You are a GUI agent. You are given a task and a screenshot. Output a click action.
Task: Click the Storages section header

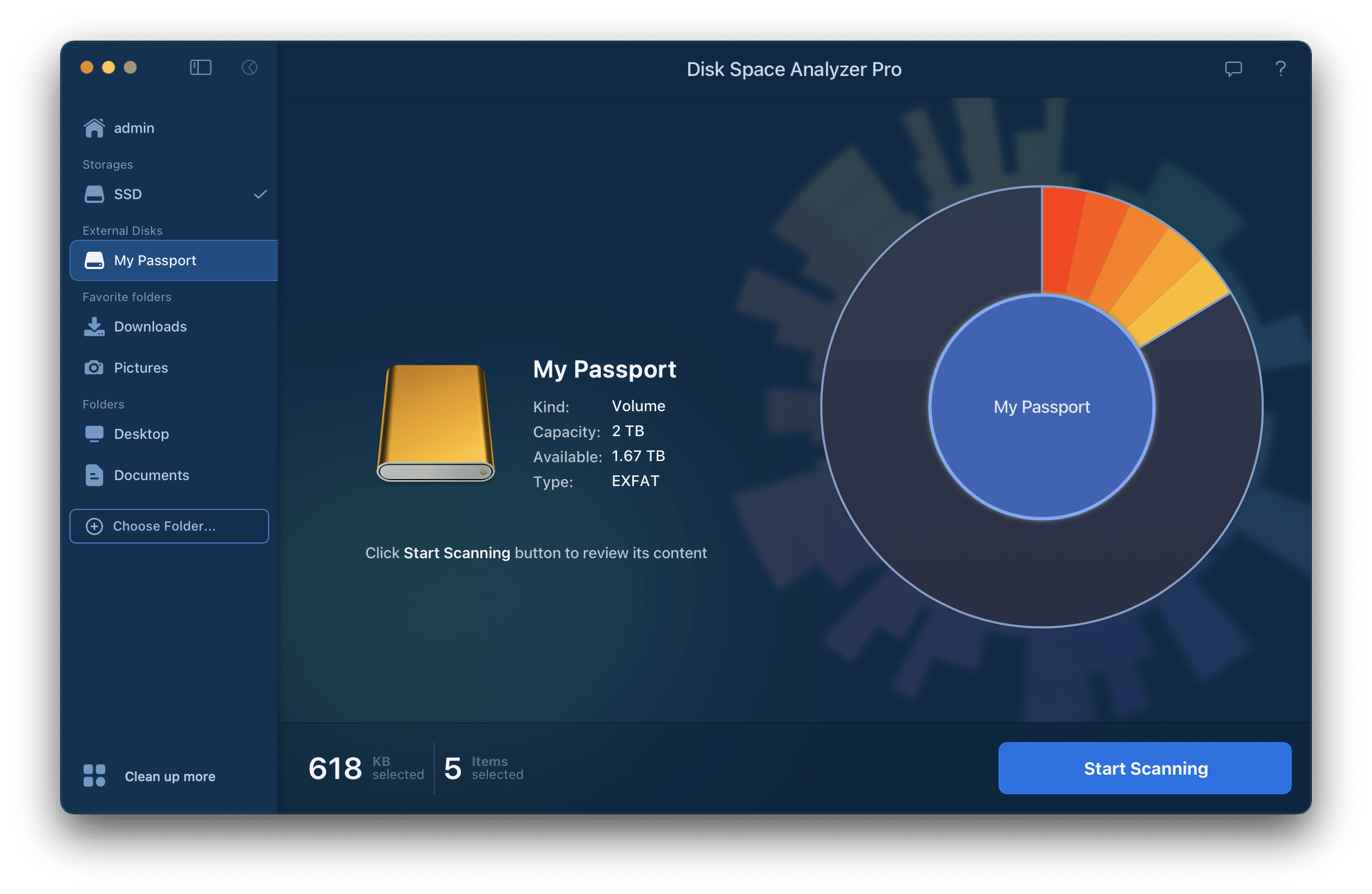point(107,165)
